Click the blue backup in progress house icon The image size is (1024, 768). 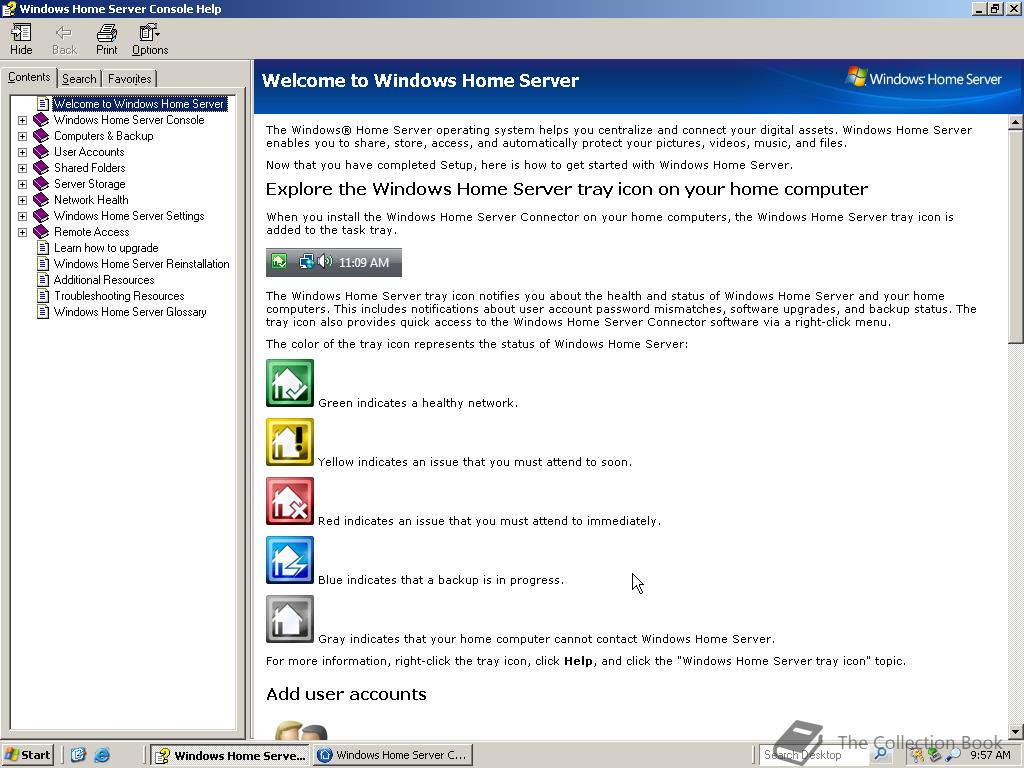pos(290,560)
